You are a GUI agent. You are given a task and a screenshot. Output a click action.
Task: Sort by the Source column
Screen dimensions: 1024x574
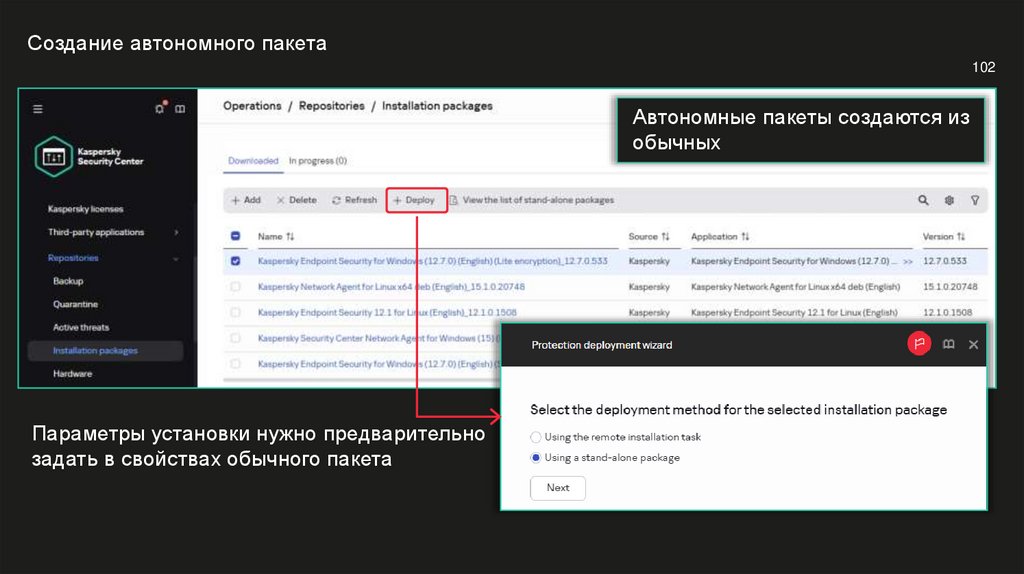tap(648, 236)
